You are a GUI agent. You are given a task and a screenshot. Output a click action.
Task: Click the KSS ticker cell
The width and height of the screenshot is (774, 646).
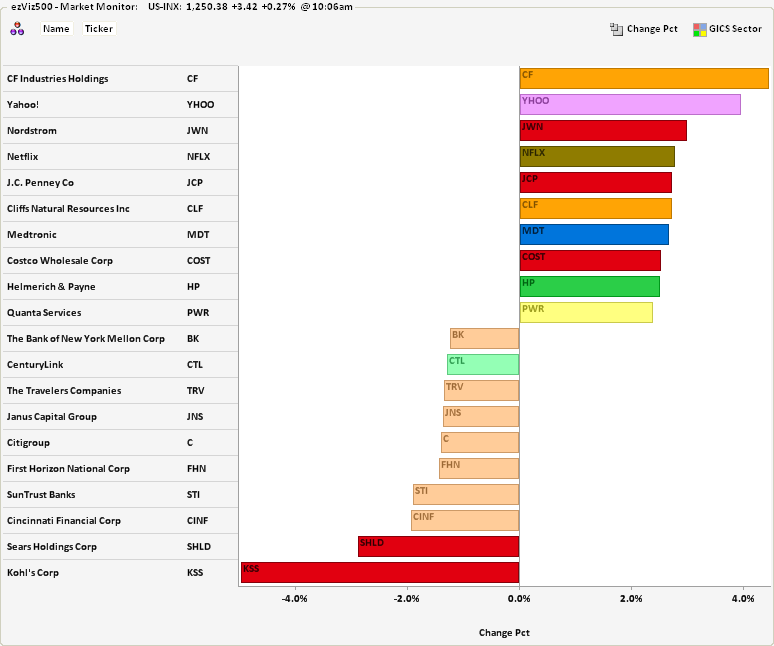(x=194, y=572)
